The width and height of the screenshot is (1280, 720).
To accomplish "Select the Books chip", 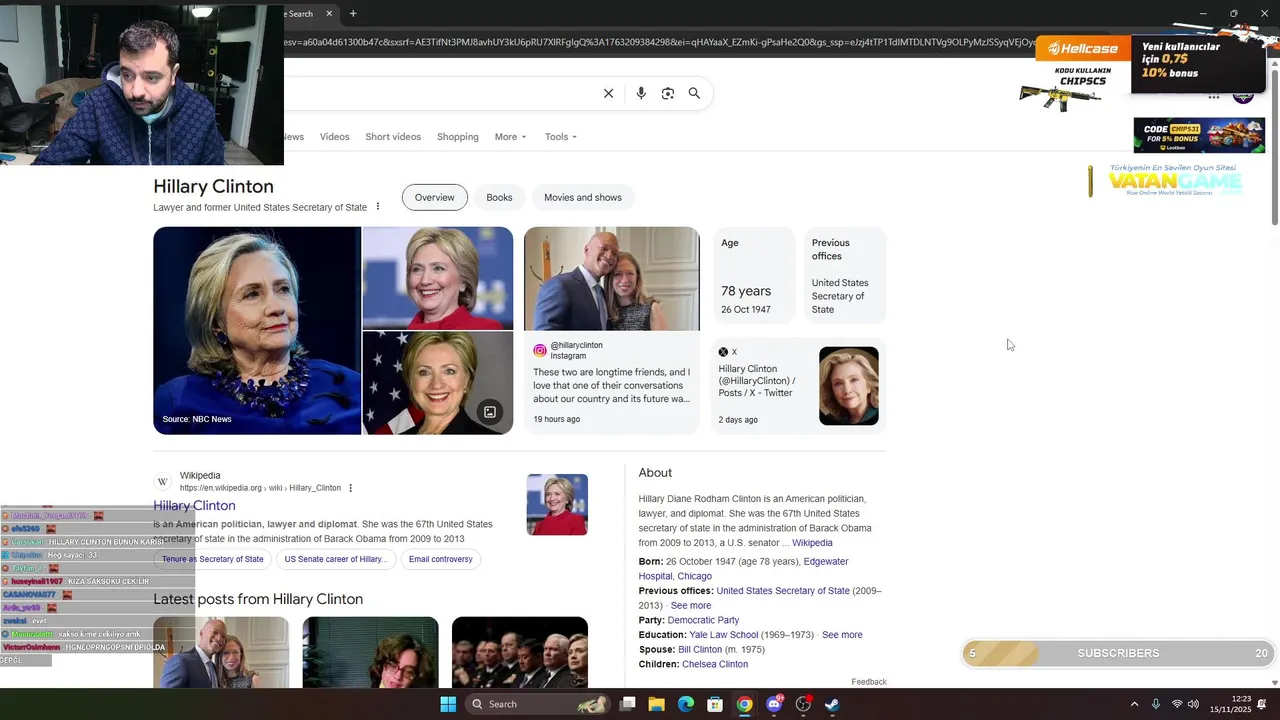I will click(499, 197).
